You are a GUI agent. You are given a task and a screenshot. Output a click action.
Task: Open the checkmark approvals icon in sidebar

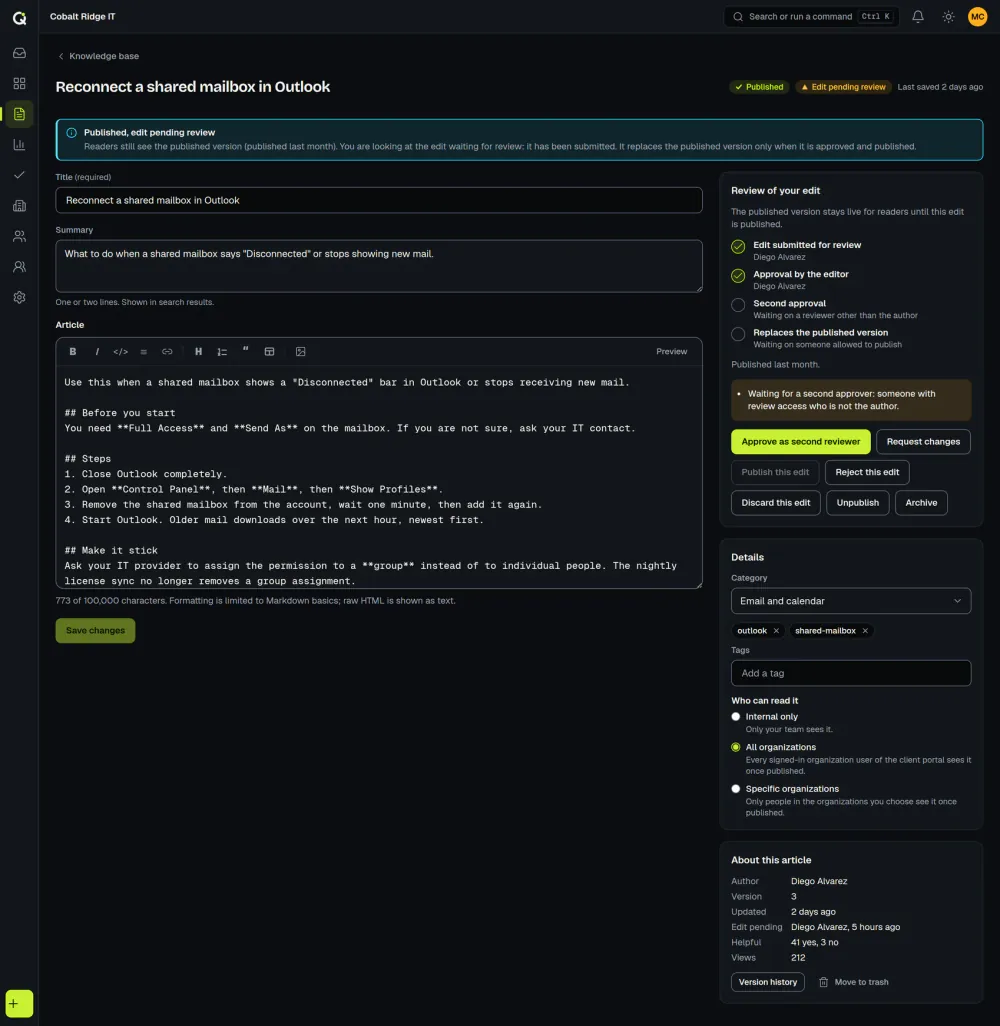point(19,175)
